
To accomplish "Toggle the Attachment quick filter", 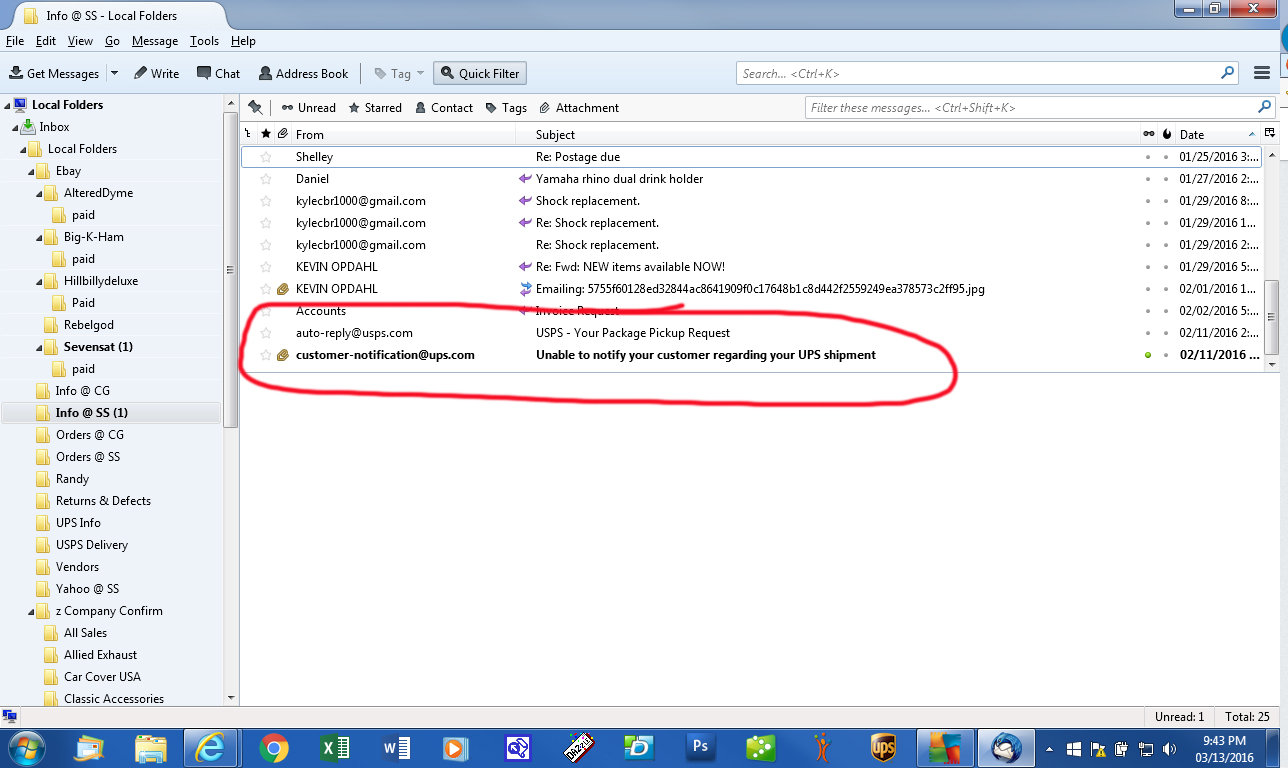I will click(578, 107).
